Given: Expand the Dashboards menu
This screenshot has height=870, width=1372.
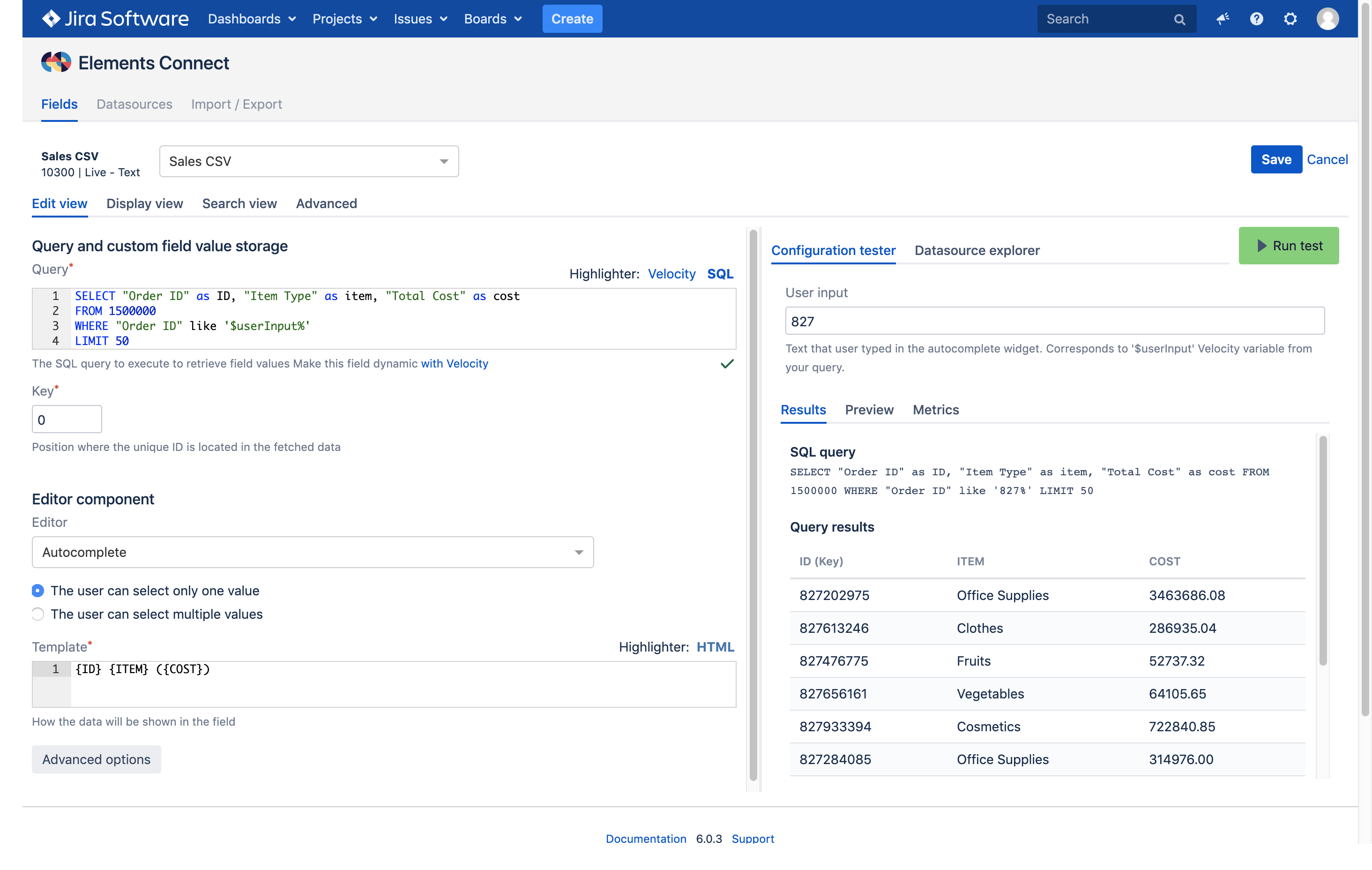Looking at the screenshot, I should coord(251,19).
